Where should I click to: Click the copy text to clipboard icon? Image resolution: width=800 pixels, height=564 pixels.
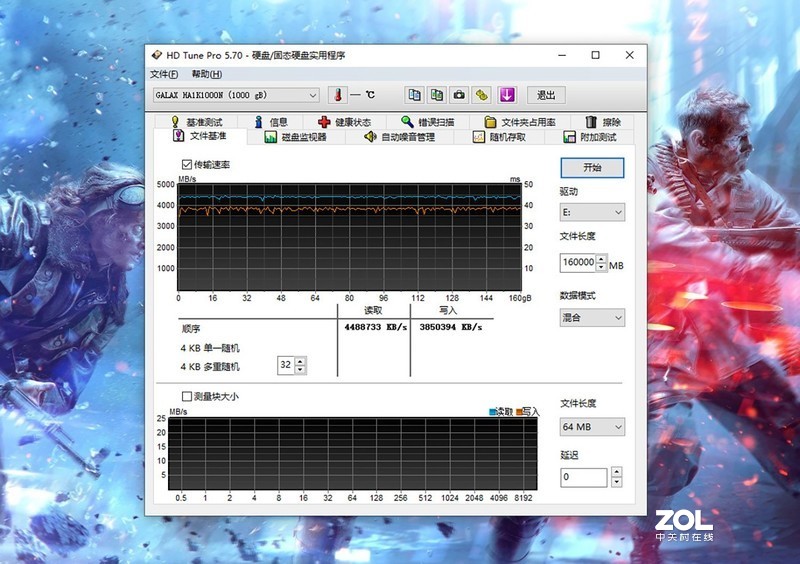[x=414, y=95]
